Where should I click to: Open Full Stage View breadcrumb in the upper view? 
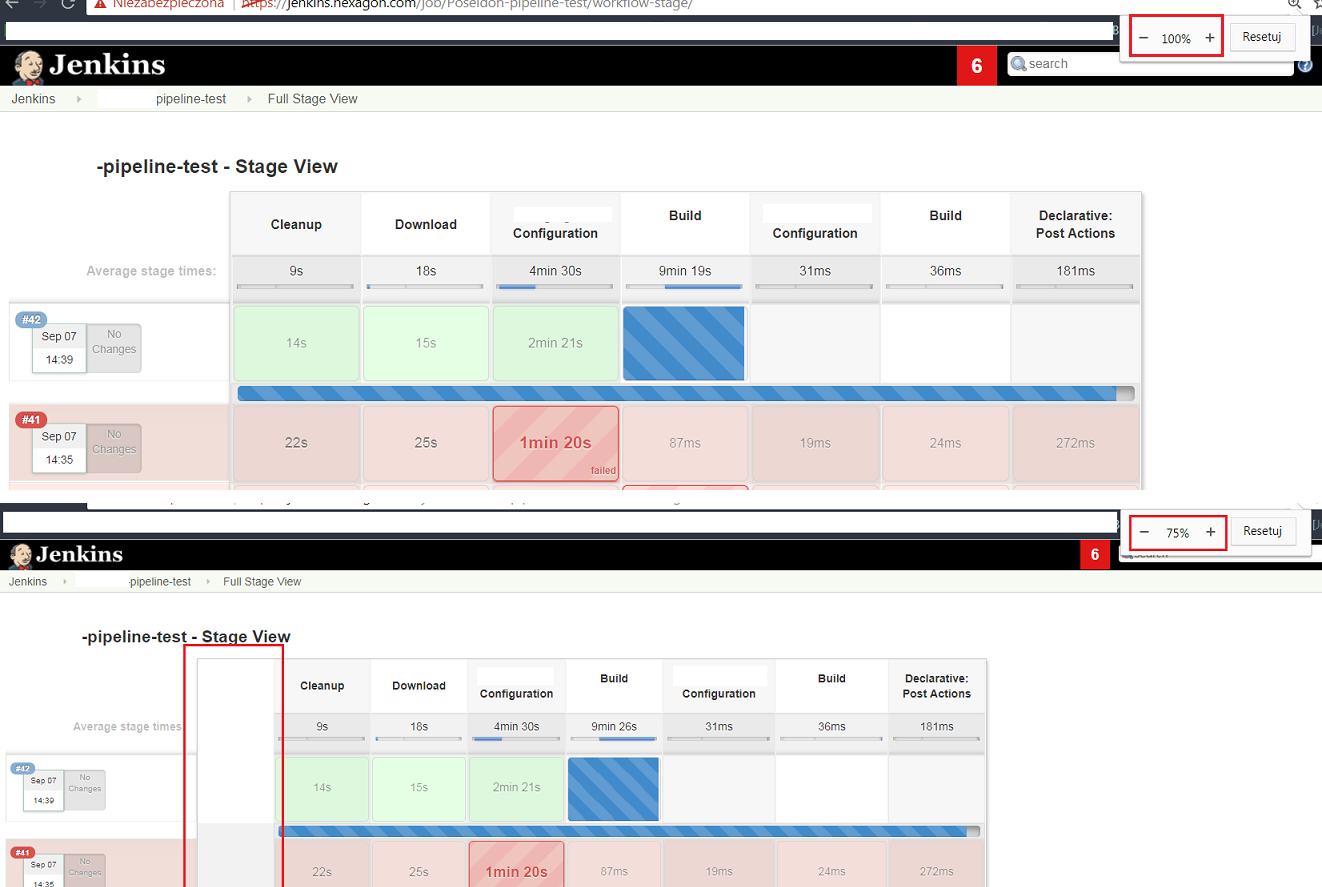(x=312, y=99)
